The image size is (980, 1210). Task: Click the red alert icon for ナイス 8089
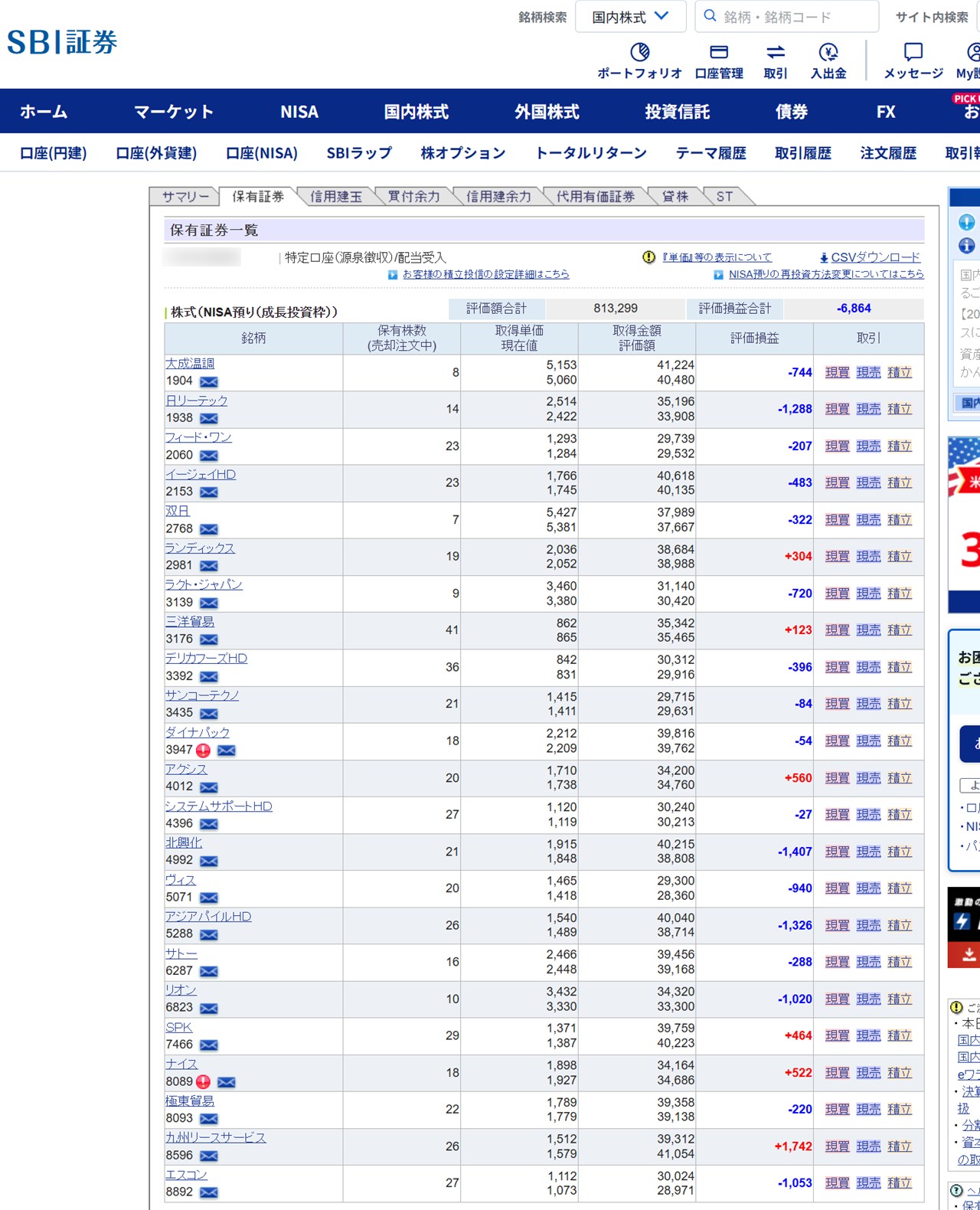pos(203,1082)
